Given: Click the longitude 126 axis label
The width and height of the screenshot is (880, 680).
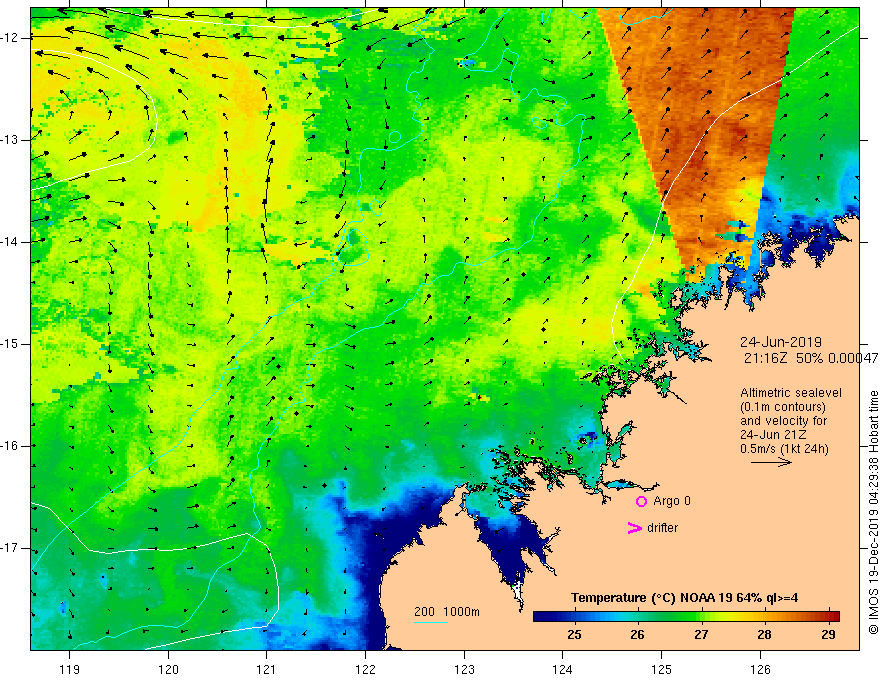Looking at the screenshot, I should [x=760, y=669].
